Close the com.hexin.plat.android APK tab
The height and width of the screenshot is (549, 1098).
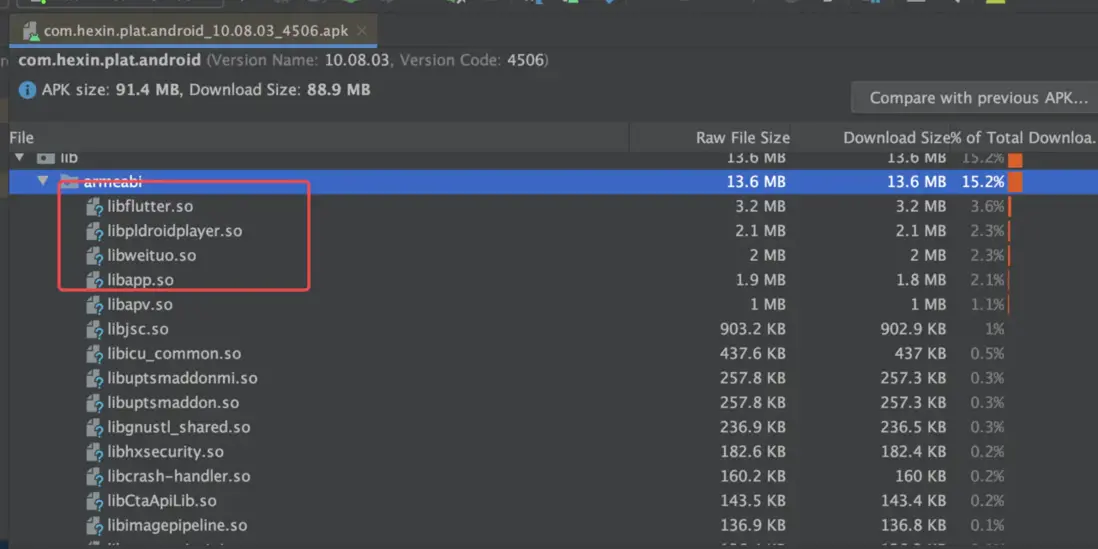[362, 31]
